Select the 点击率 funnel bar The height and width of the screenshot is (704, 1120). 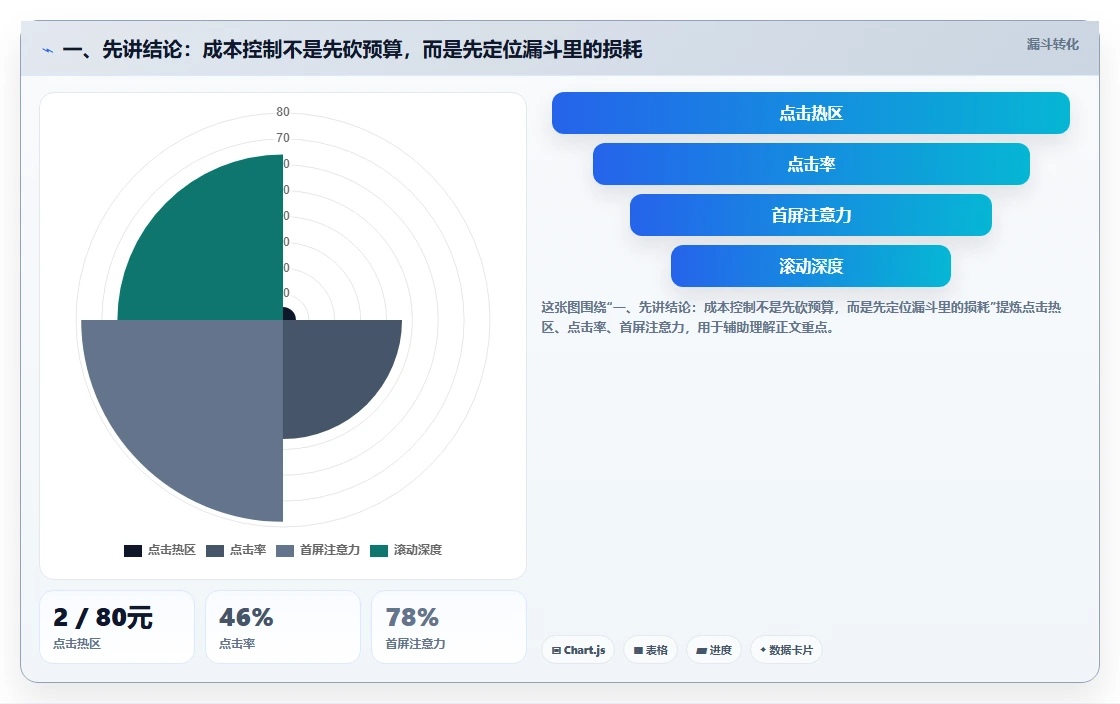click(x=811, y=164)
